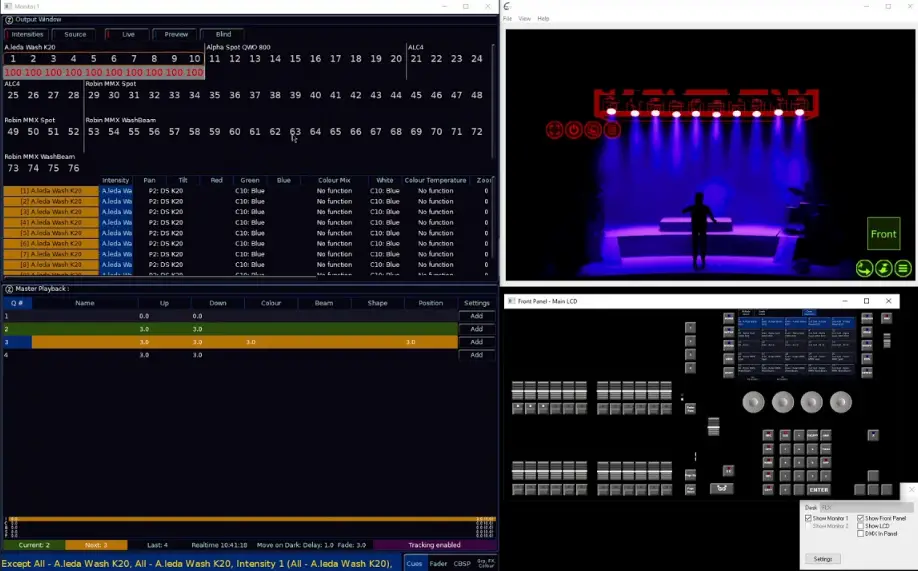918x571 pixels.
Task: Click the Desk FLX field in popup
Action: [866, 507]
